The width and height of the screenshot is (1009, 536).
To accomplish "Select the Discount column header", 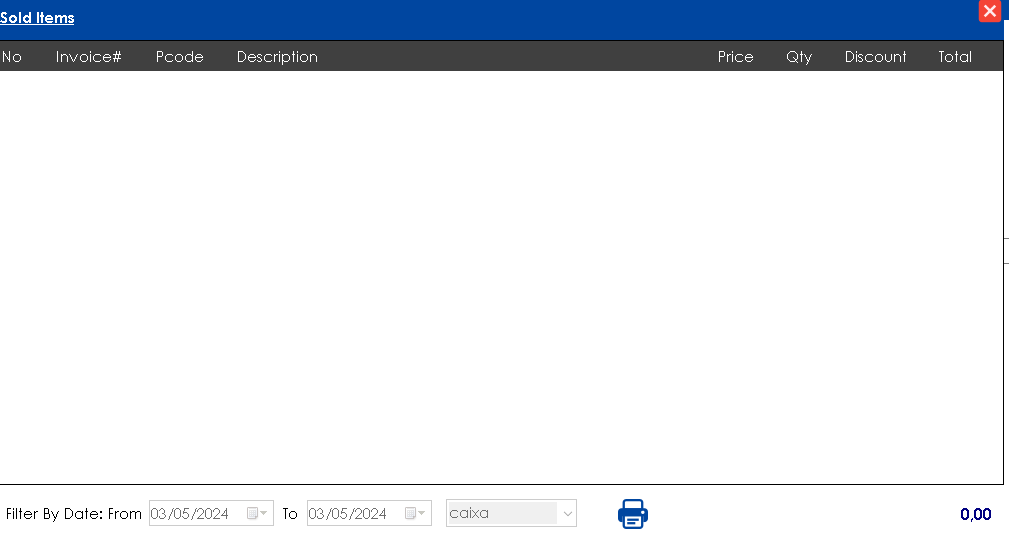I will click(875, 57).
